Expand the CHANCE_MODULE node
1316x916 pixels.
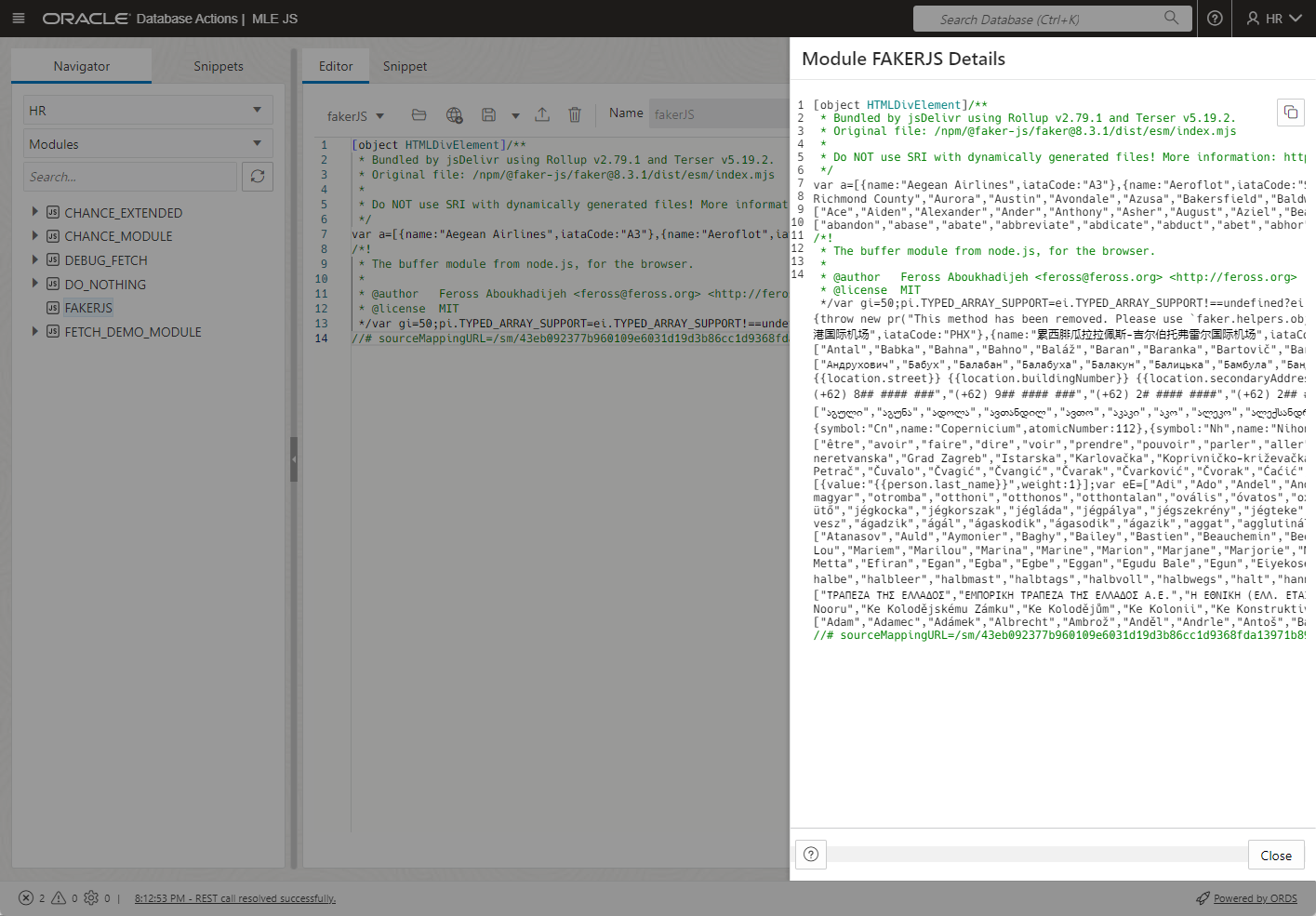tap(35, 235)
